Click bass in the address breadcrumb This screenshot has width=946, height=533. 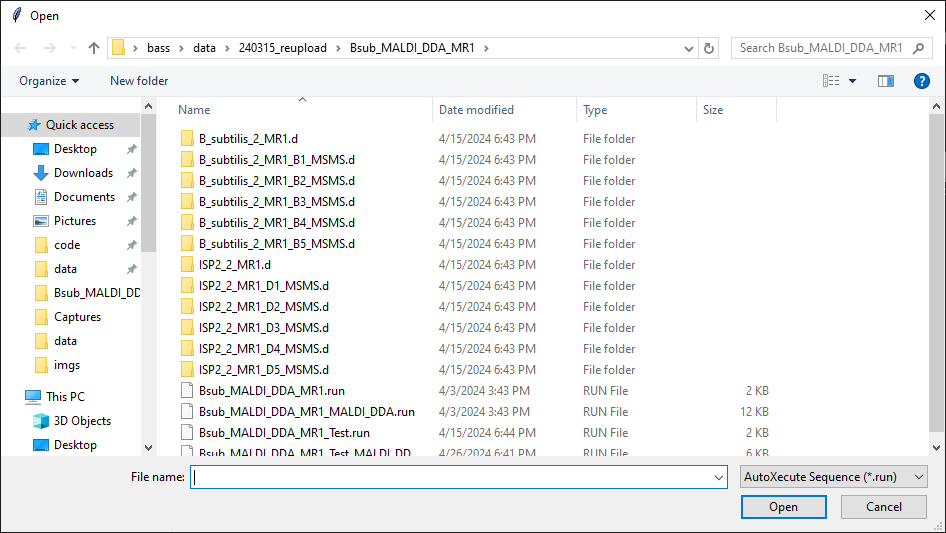coord(159,48)
